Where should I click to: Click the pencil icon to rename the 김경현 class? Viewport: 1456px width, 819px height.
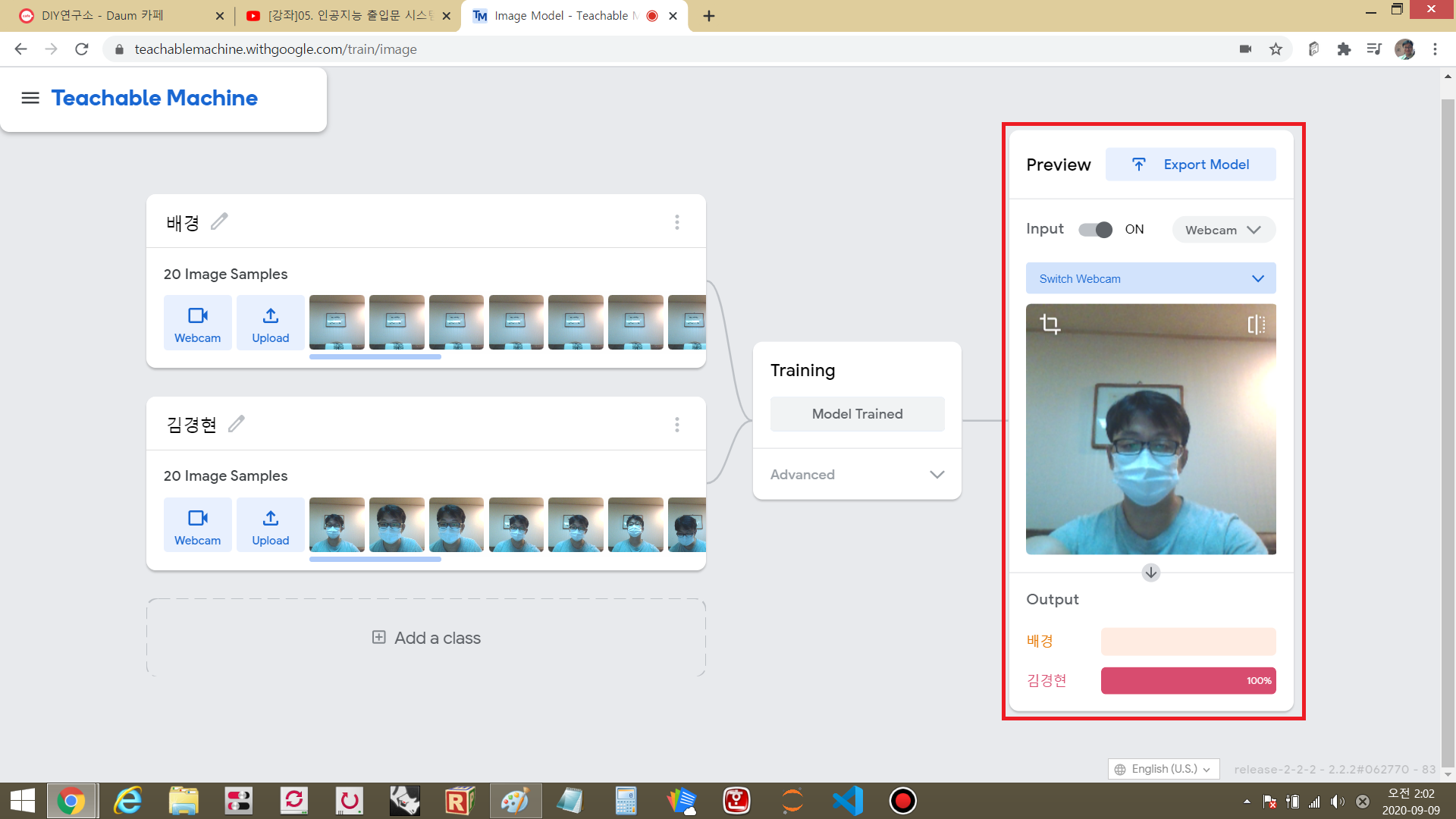[237, 423]
